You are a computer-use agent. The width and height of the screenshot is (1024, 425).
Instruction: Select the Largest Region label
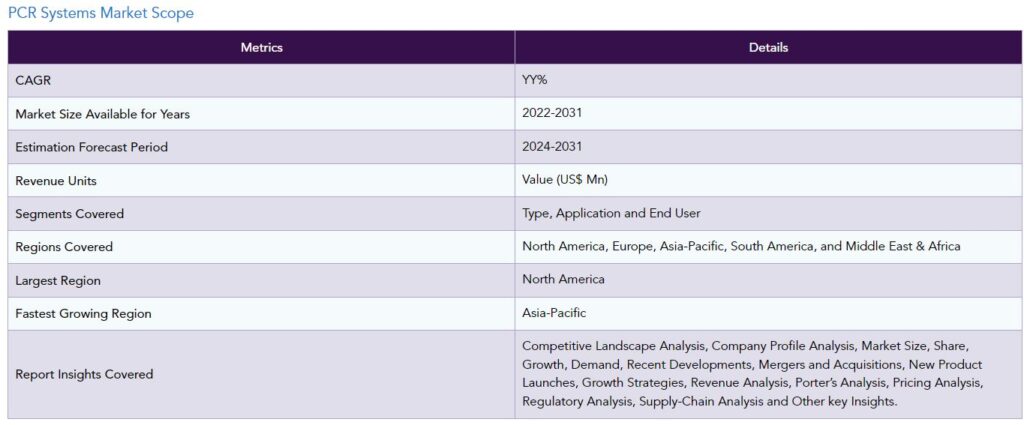[58, 281]
